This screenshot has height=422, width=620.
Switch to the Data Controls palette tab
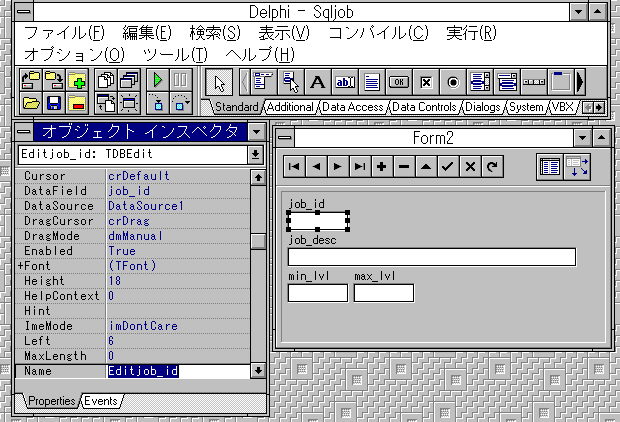point(424,107)
